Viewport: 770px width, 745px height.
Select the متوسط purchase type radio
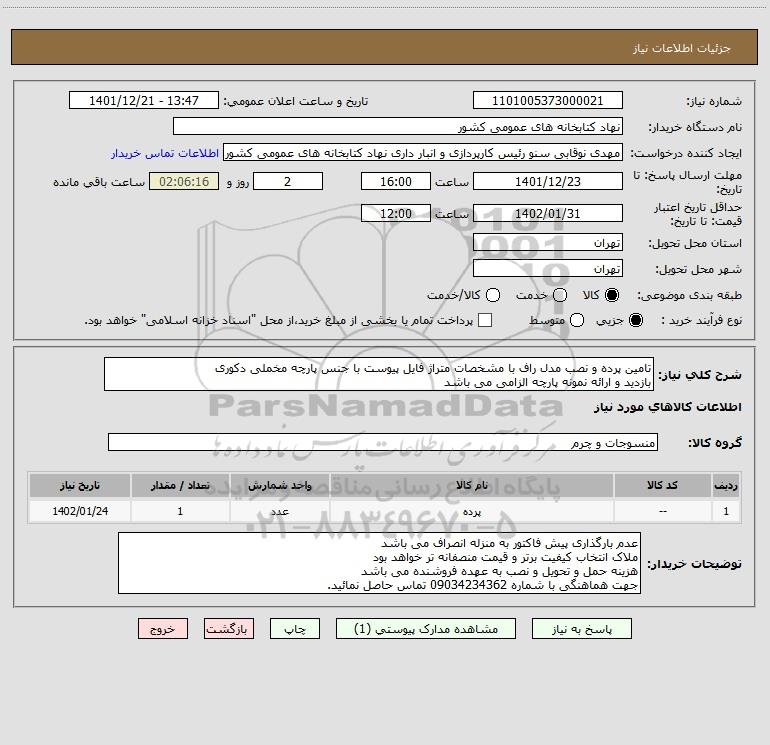coord(577,320)
